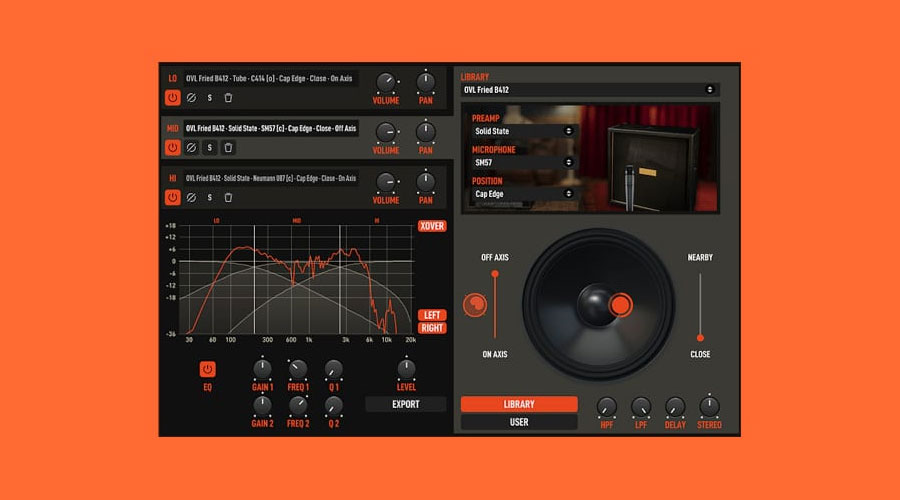This screenshot has width=900, height=500.
Task: Invert phase on the MID band
Action: click(x=191, y=148)
